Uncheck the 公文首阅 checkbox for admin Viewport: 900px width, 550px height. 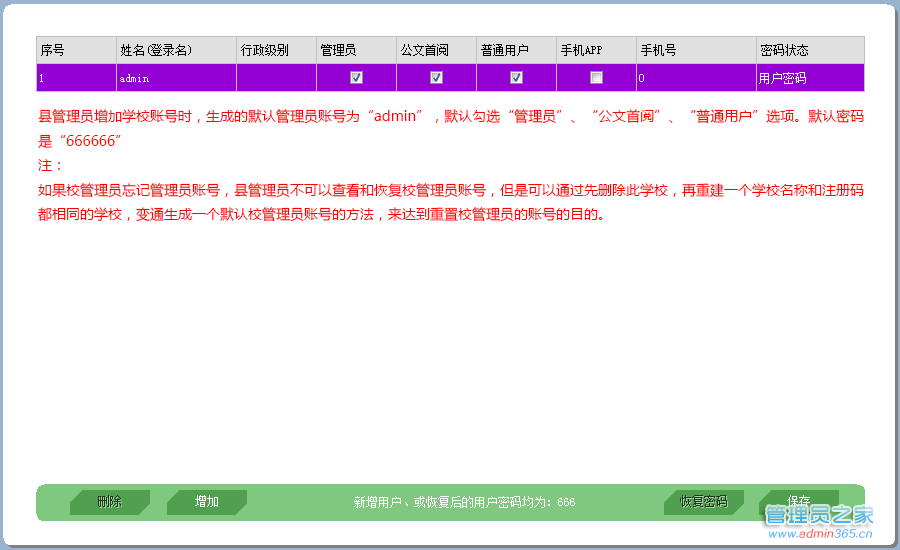[x=436, y=78]
